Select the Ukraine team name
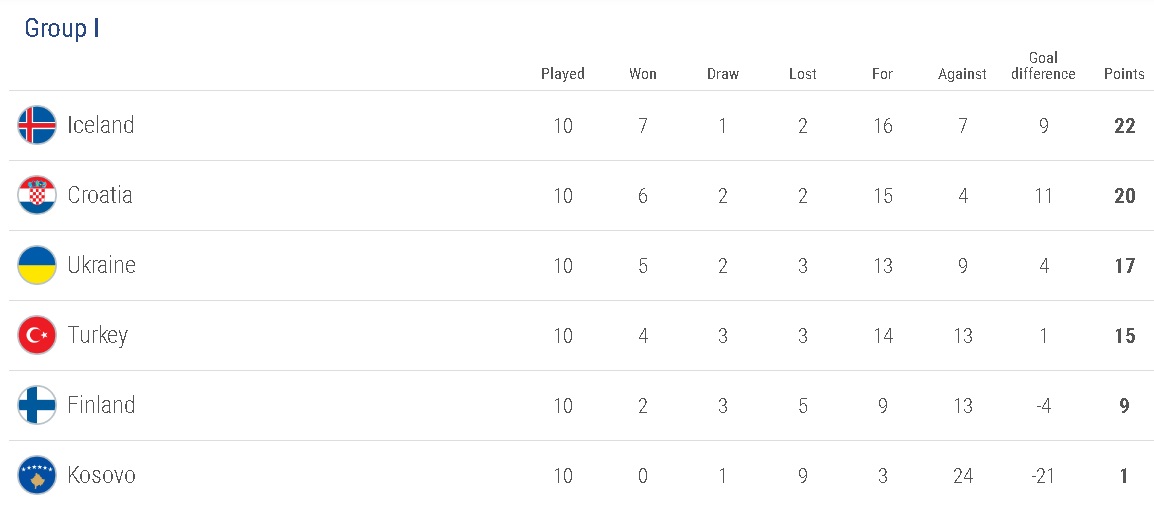This screenshot has height=507, width=1154. (x=101, y=265)
